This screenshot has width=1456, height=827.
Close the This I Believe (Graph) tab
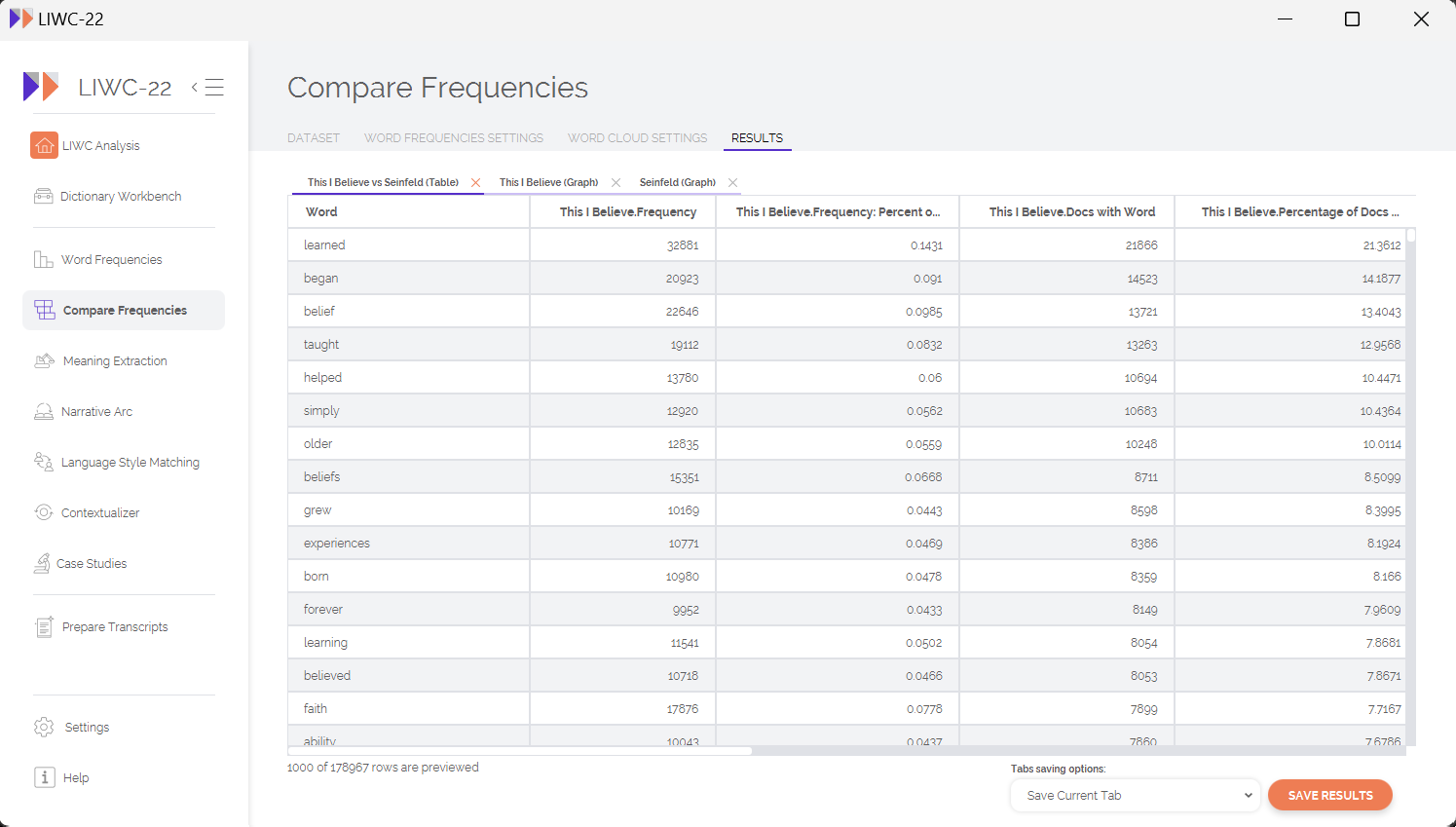tap(616, 182)
